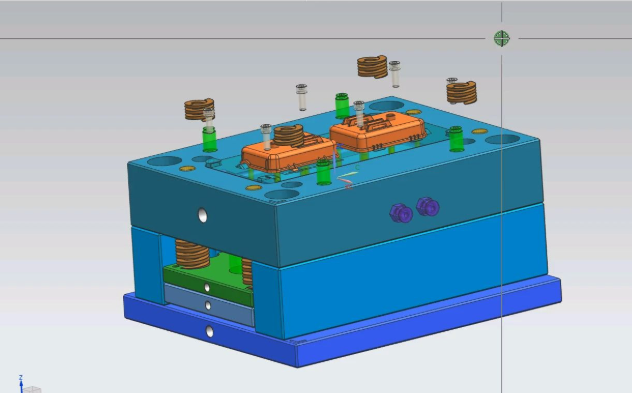
Task: Click the hole in the green ejector plate
Action: click(207, 287)
